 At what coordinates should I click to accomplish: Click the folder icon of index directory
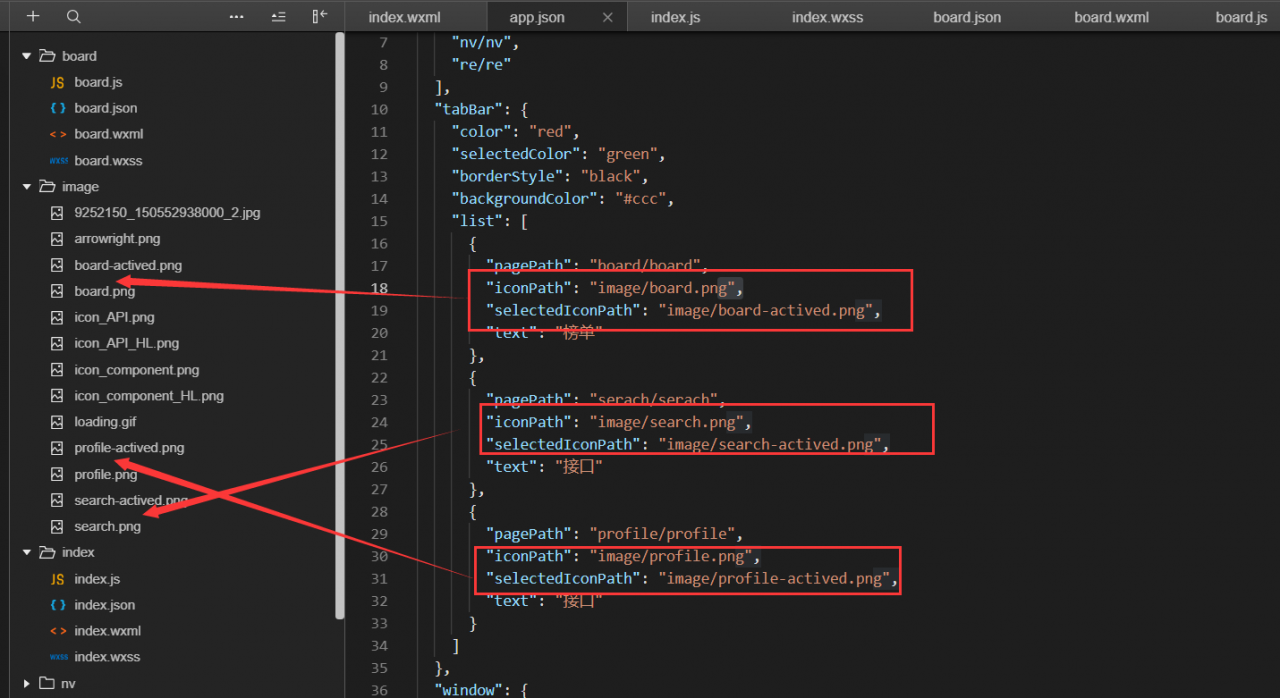coord(46,552)
